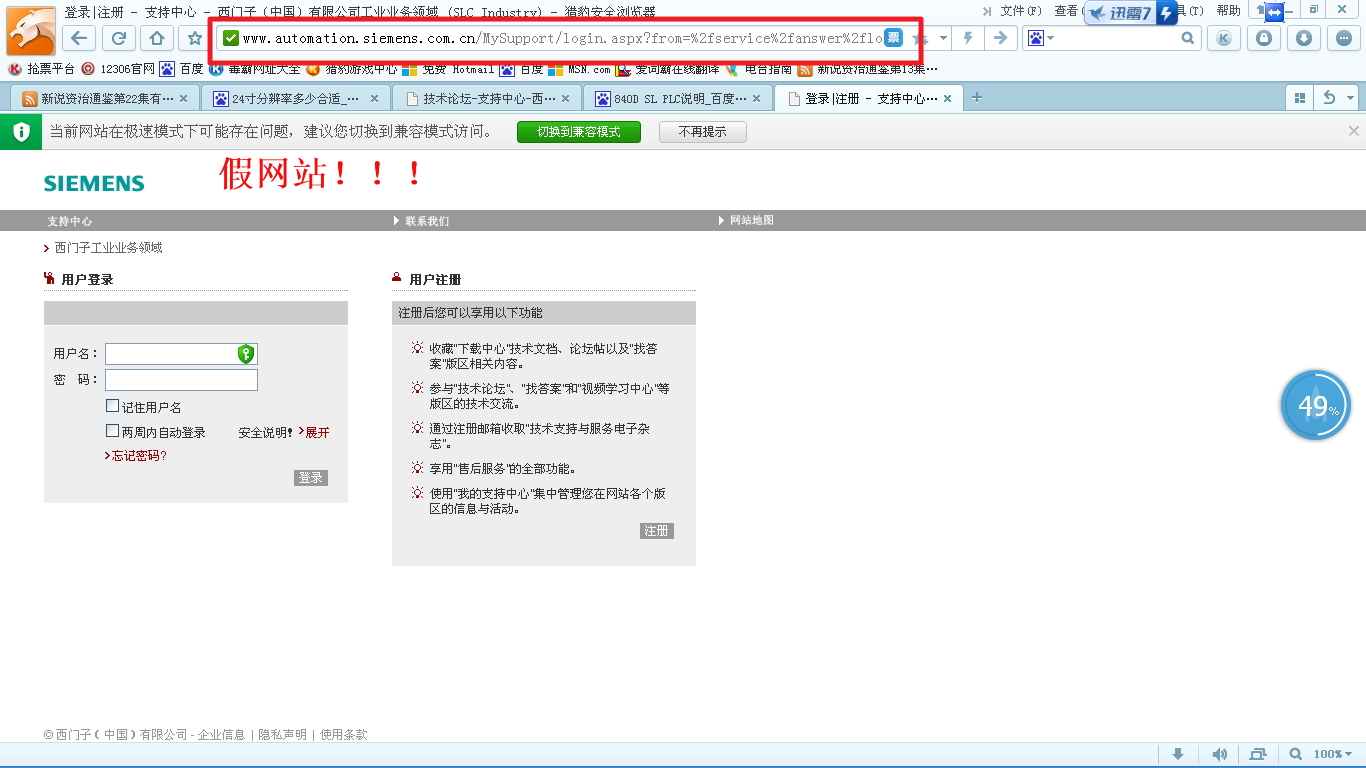Click the magnifier icon in the search box
This screenshot has width=1366, height=768.
(1188, 38)
